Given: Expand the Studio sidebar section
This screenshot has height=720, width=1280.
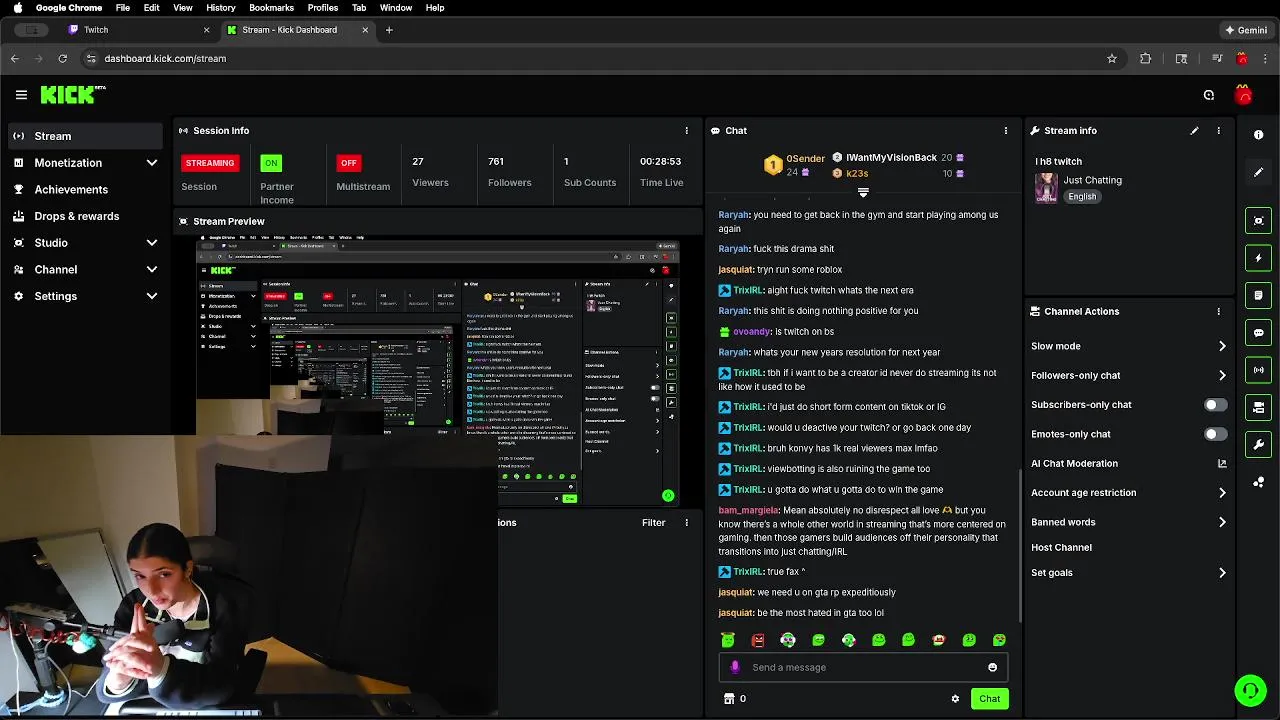Looking at the screenshot, I should [152, 243].
